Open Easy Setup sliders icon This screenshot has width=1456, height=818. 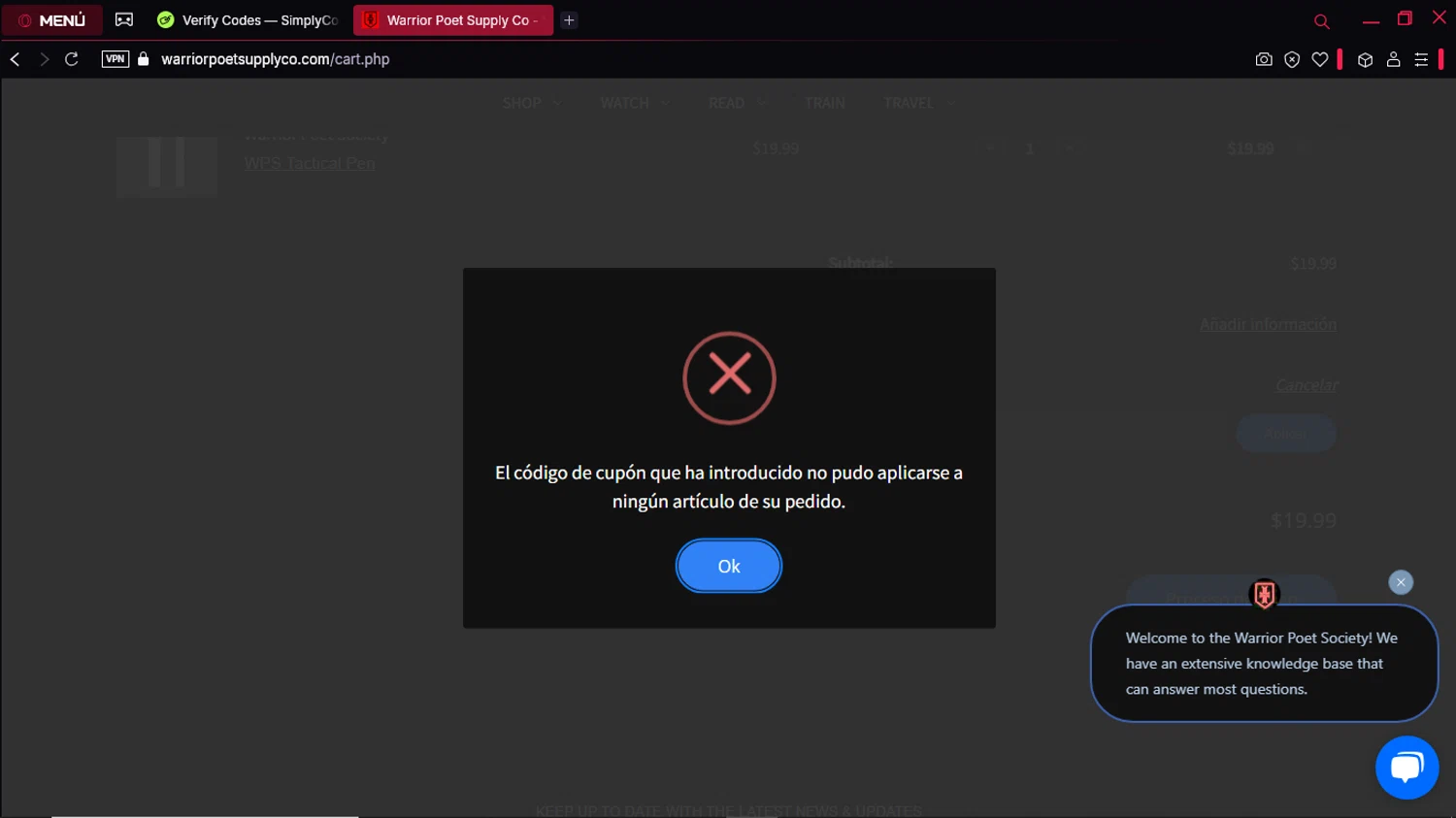(x=1421, y=59)
